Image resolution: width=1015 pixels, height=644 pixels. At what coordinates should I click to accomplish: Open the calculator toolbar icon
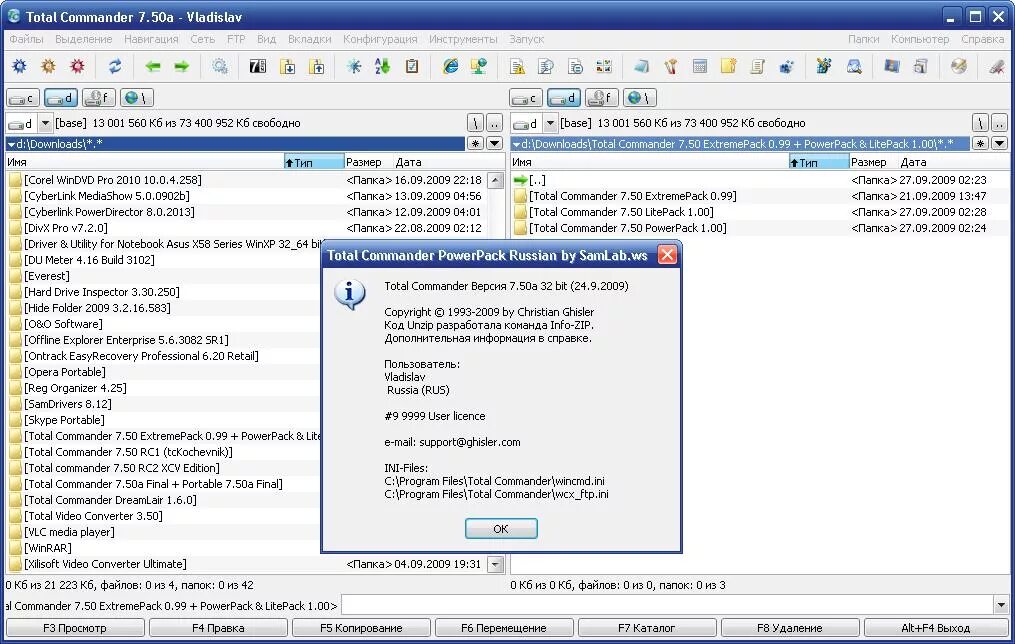700,66
